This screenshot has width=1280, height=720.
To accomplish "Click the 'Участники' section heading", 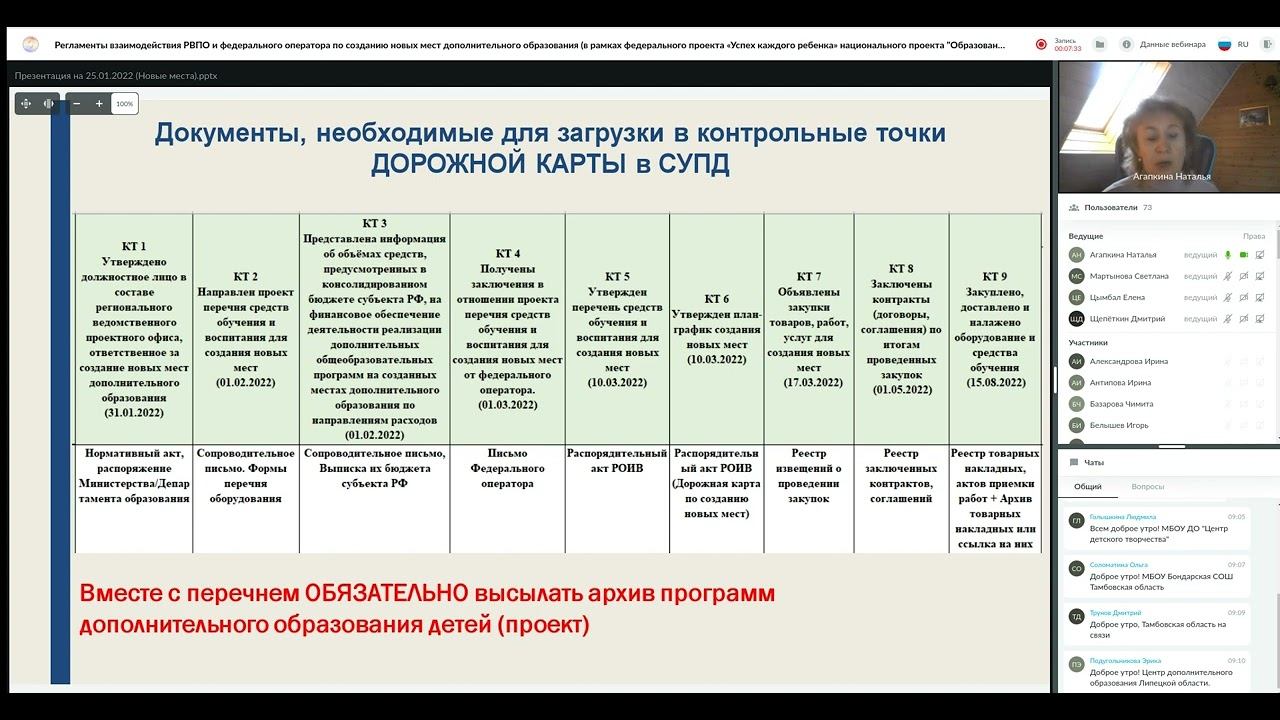I will click(1088, 342).
